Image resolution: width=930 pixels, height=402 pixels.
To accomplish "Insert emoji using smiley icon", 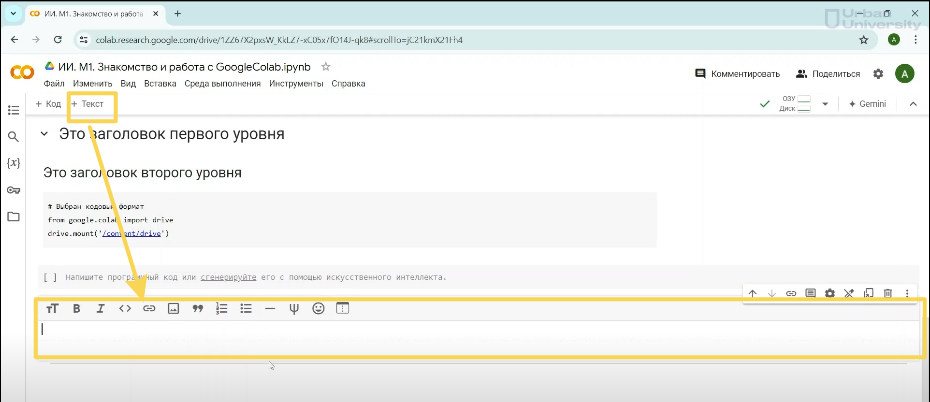I will coord(319,309).
